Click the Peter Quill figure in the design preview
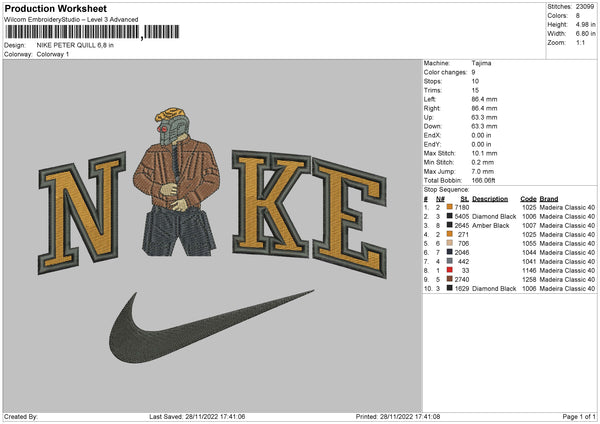600x424 pixels. coord(177,182)
